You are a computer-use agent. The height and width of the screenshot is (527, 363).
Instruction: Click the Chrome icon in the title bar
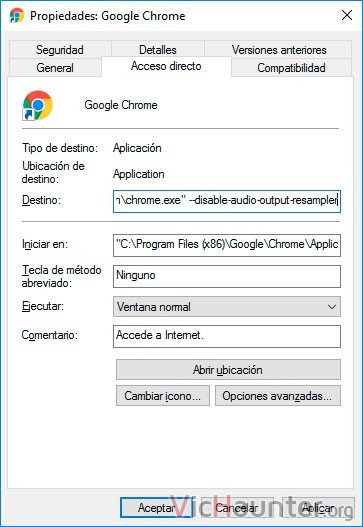17,15
